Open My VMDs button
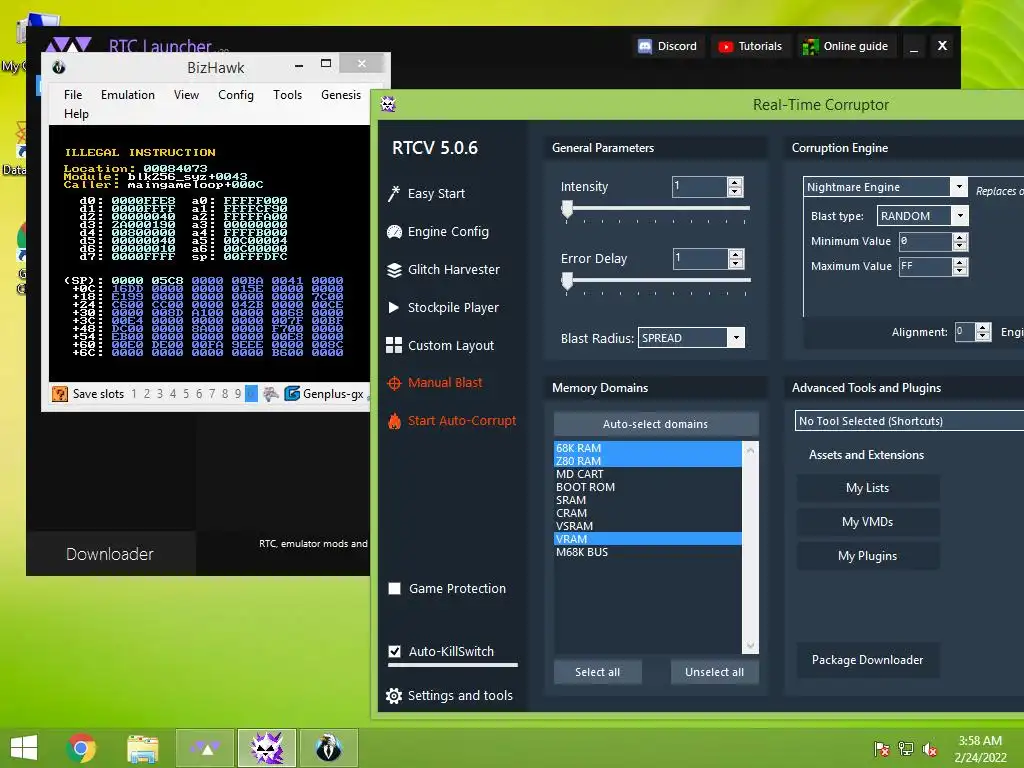The width and height of the screenshot is (1024, 768). coord(867,522)
